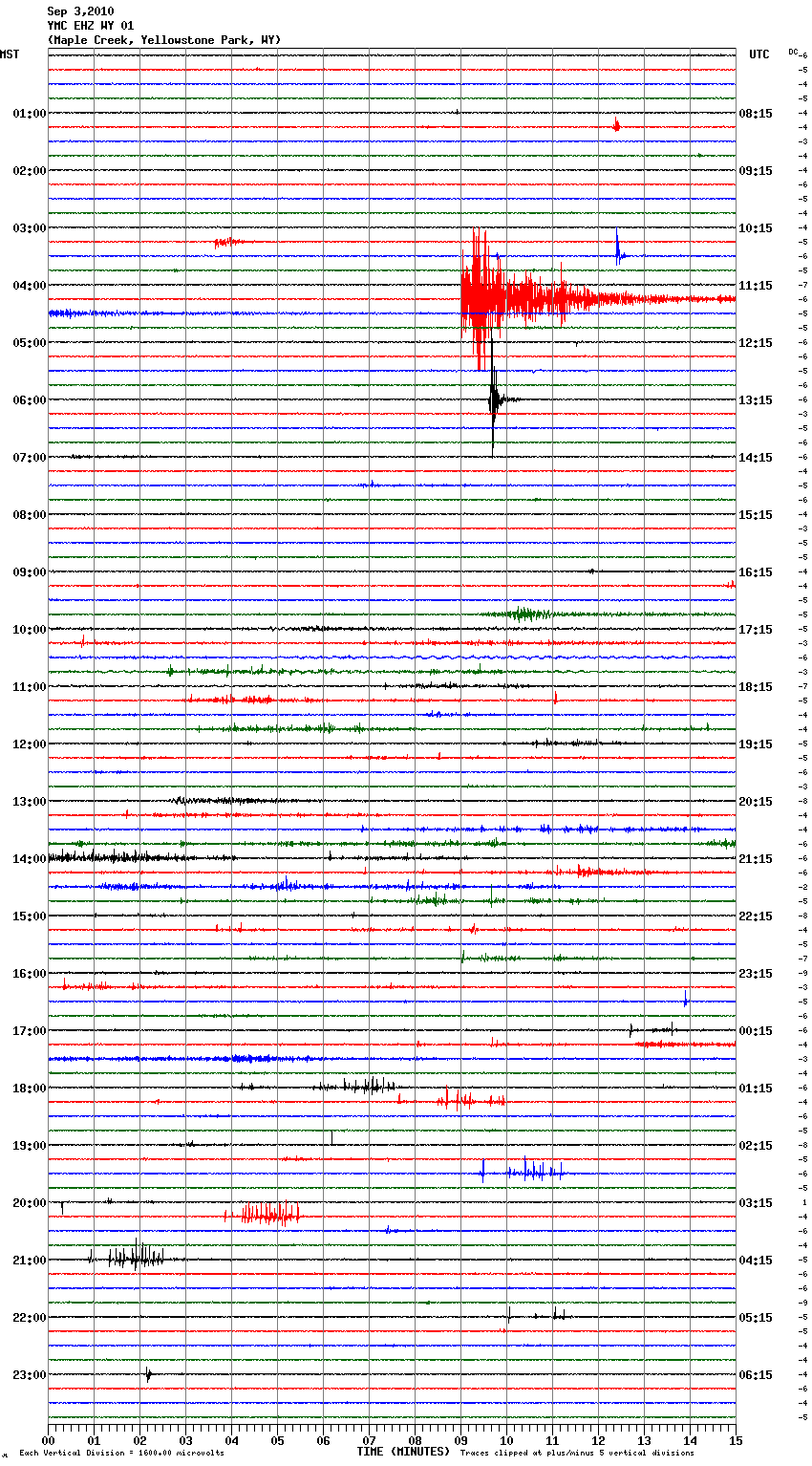Click minute tick label 03 on bottom axis
Viewport: 812px width, 1466px height.
click(x=186, y=1440)
